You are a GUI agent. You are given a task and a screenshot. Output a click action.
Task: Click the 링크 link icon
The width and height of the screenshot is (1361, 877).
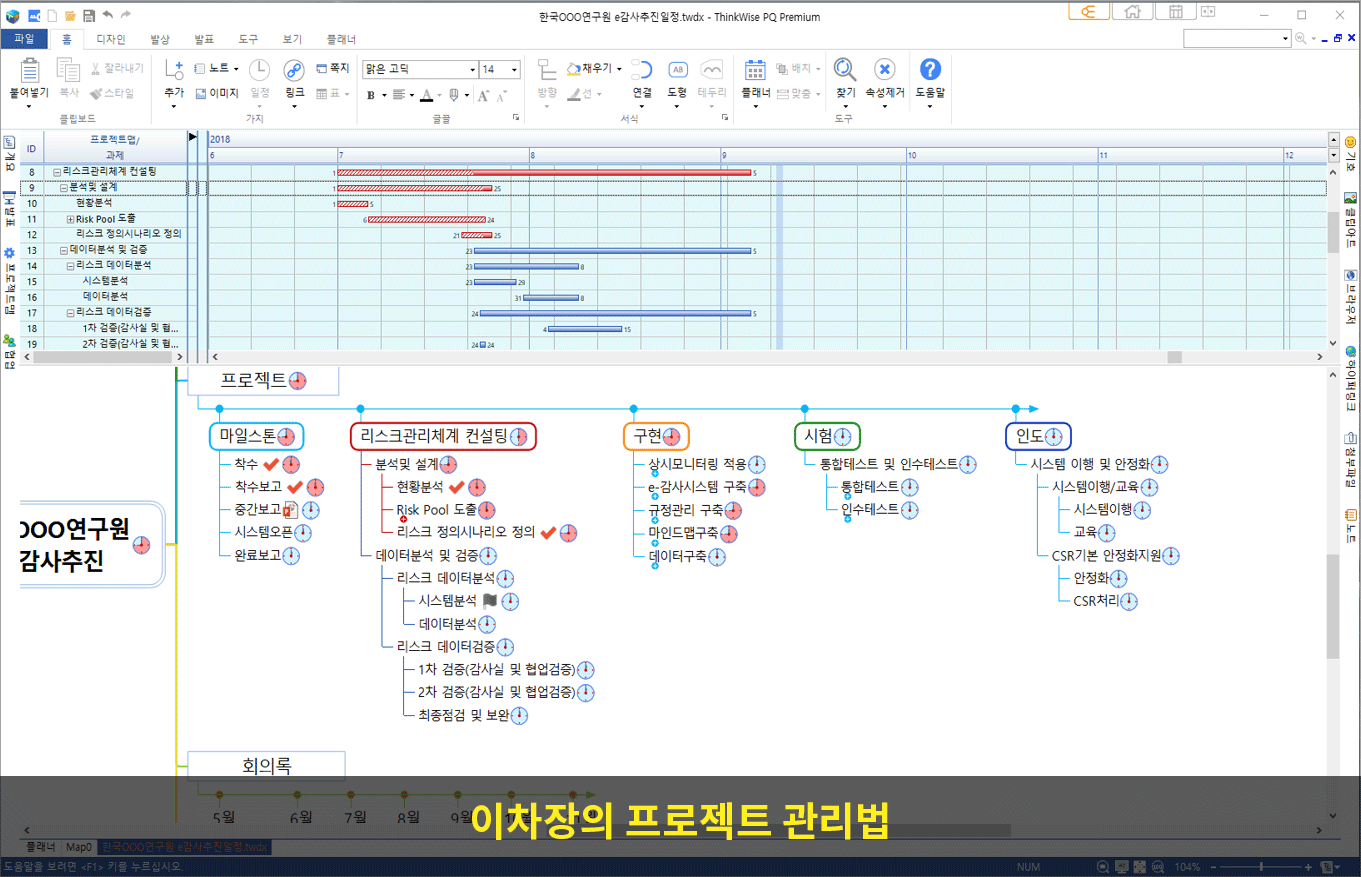click(x=294, y=70)
